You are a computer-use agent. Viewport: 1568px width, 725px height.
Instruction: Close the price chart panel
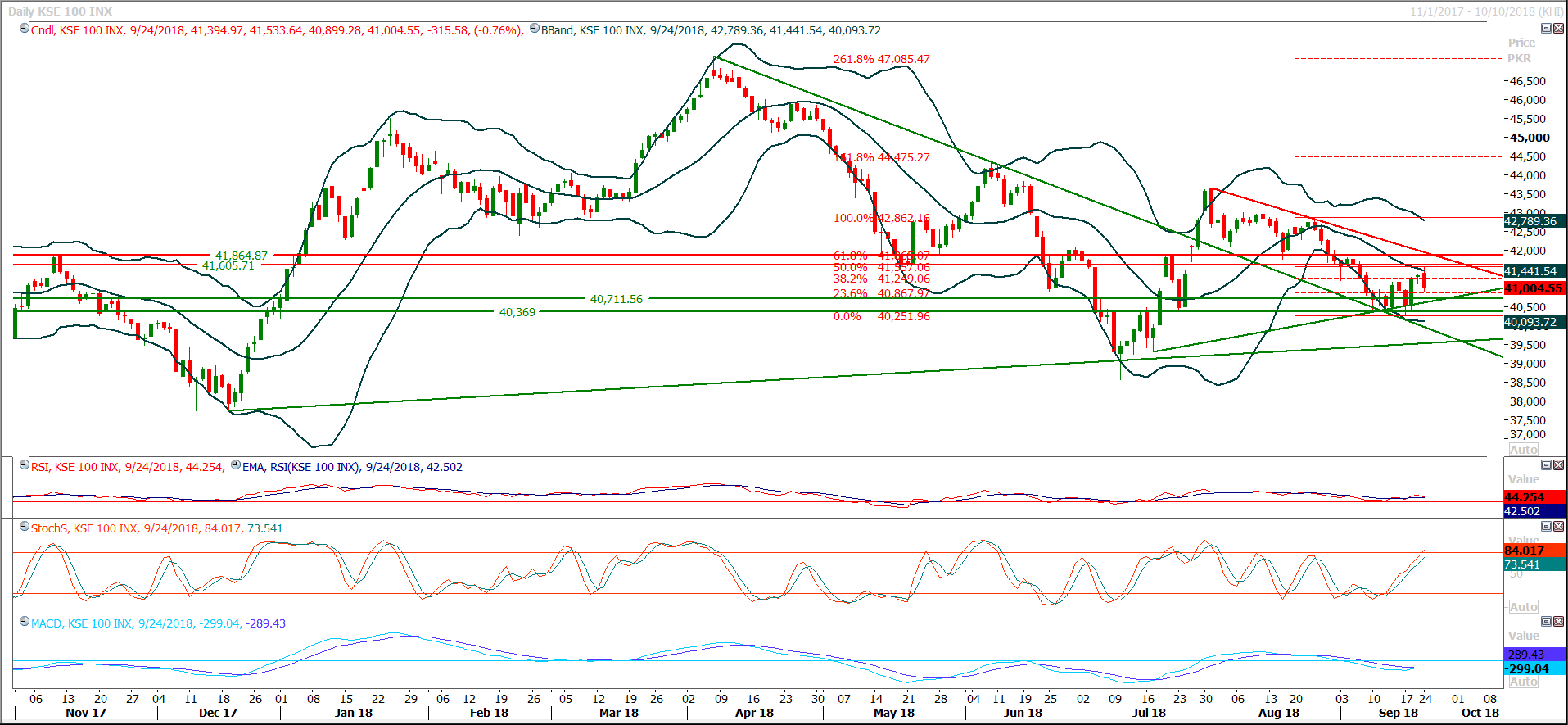(1558, 29)
